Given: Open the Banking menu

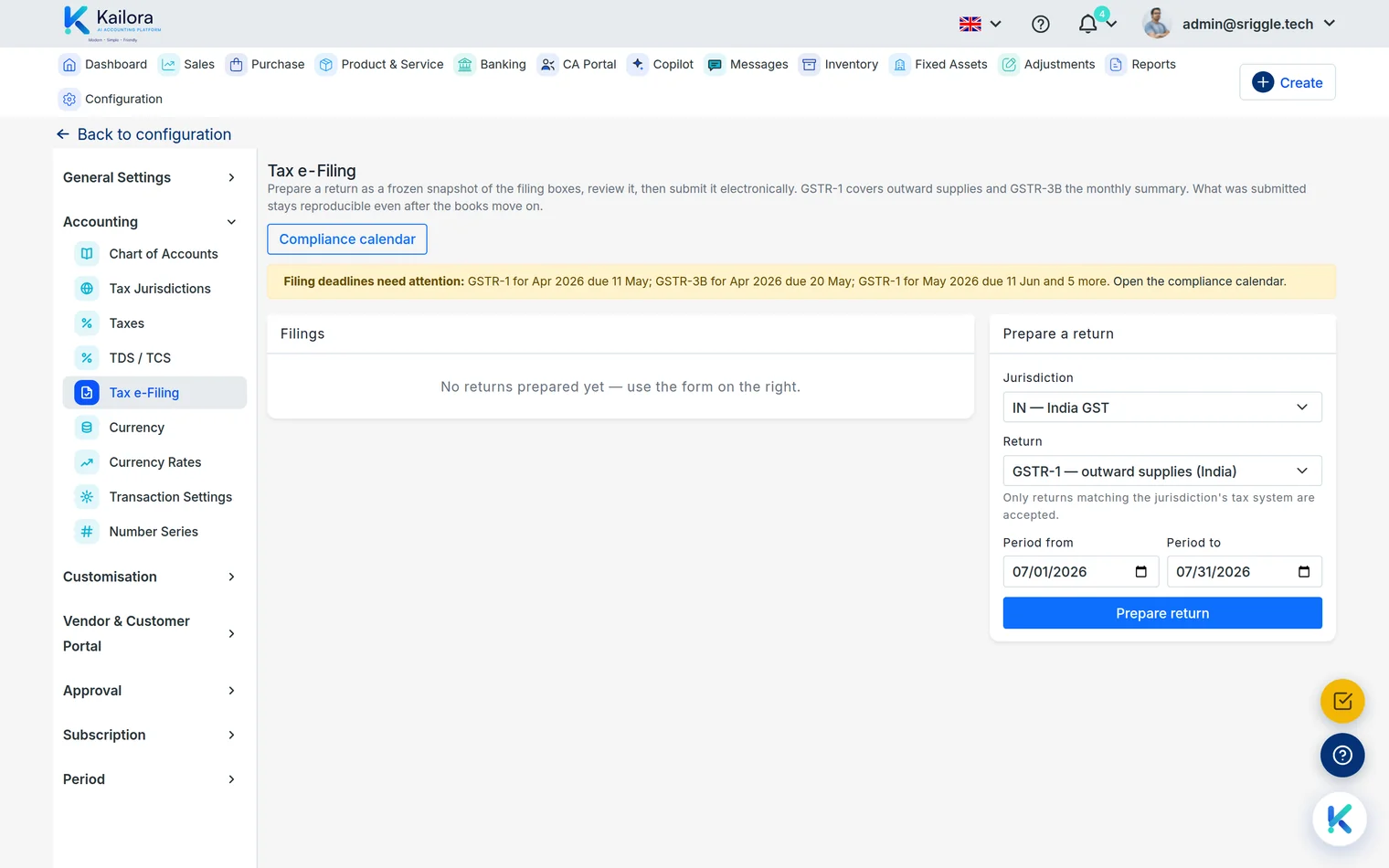Looking at the screenshot, I should click(x=491, y=64).
